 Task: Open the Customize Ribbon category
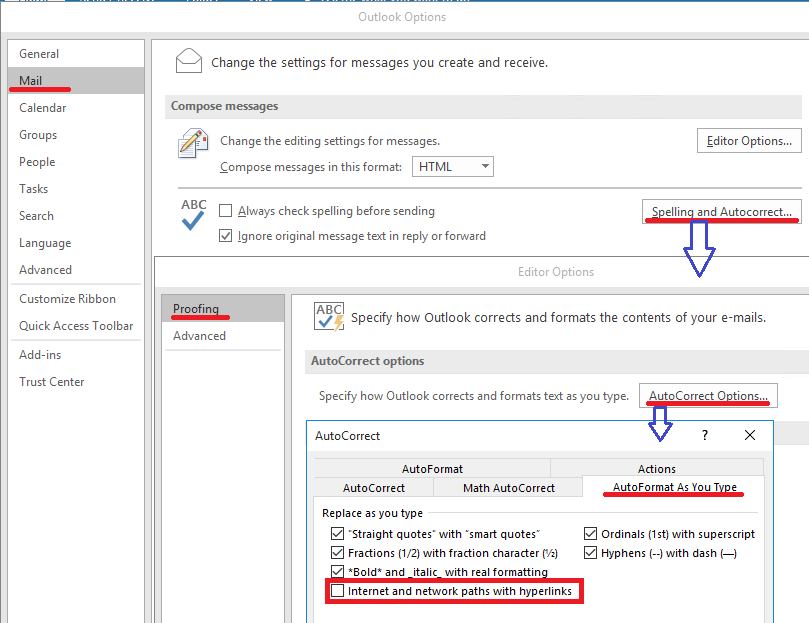click(x=76, y=299)
